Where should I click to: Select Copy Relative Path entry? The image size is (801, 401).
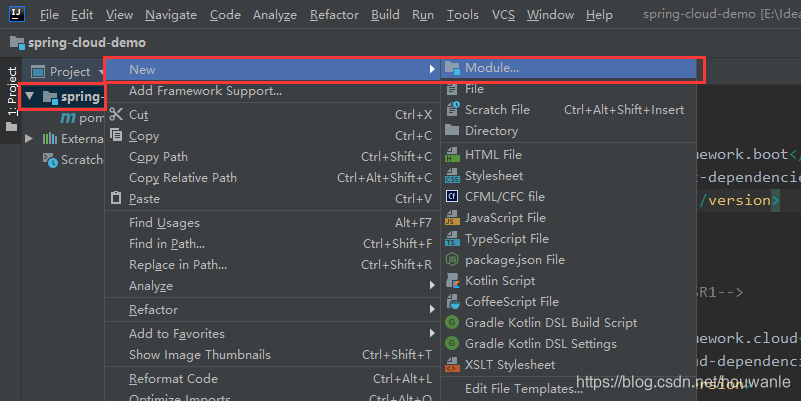coord(273,178)
